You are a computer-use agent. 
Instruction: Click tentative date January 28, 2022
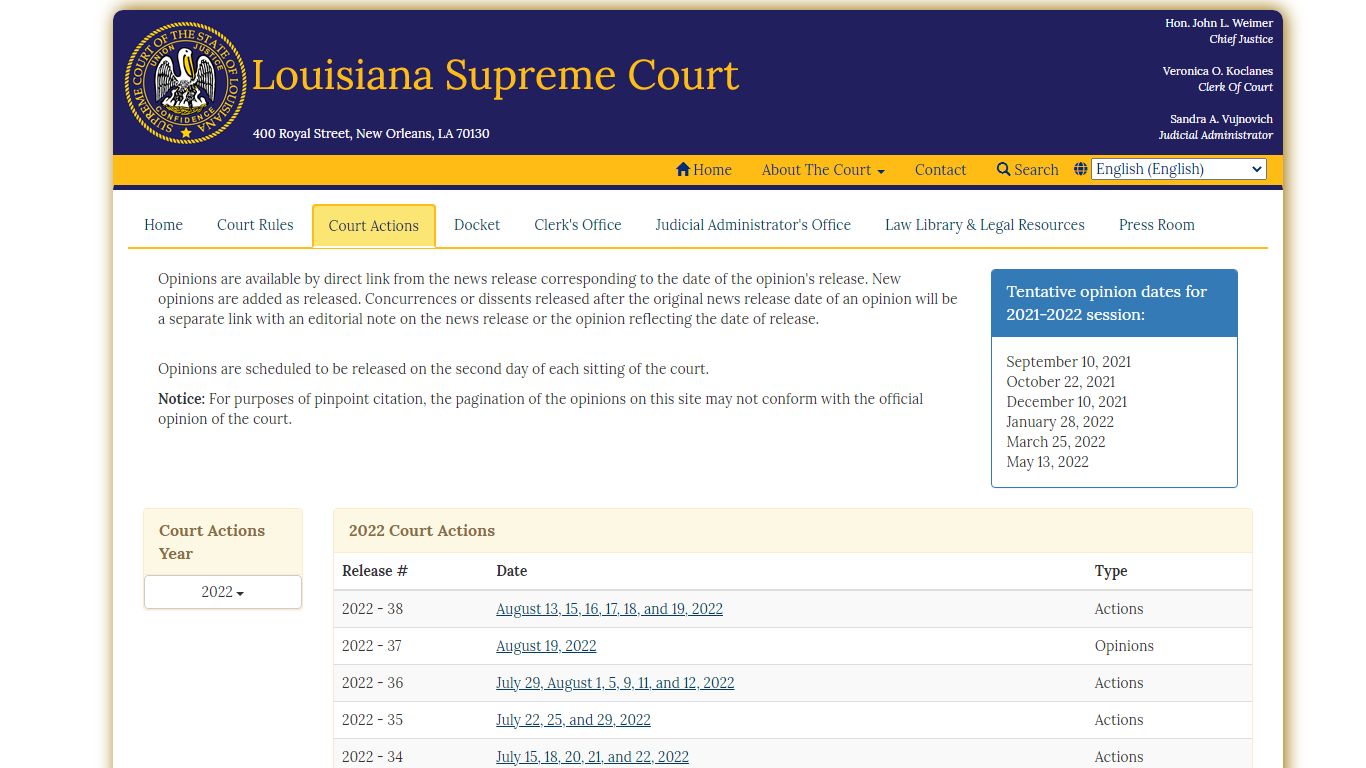coord(1060,422)
